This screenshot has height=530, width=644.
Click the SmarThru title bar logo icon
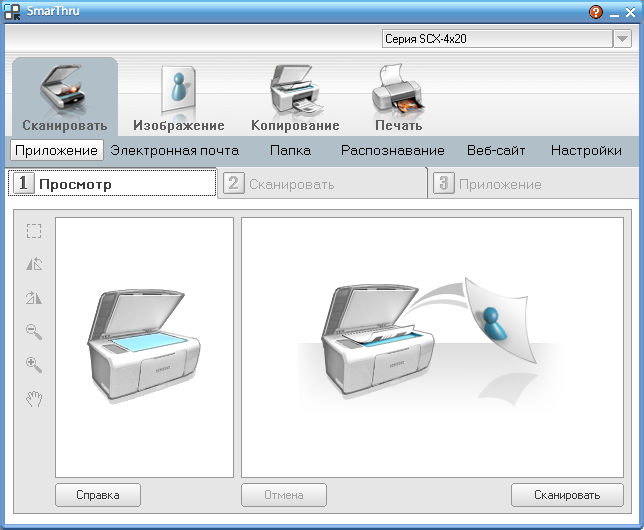tap(12, 12)
